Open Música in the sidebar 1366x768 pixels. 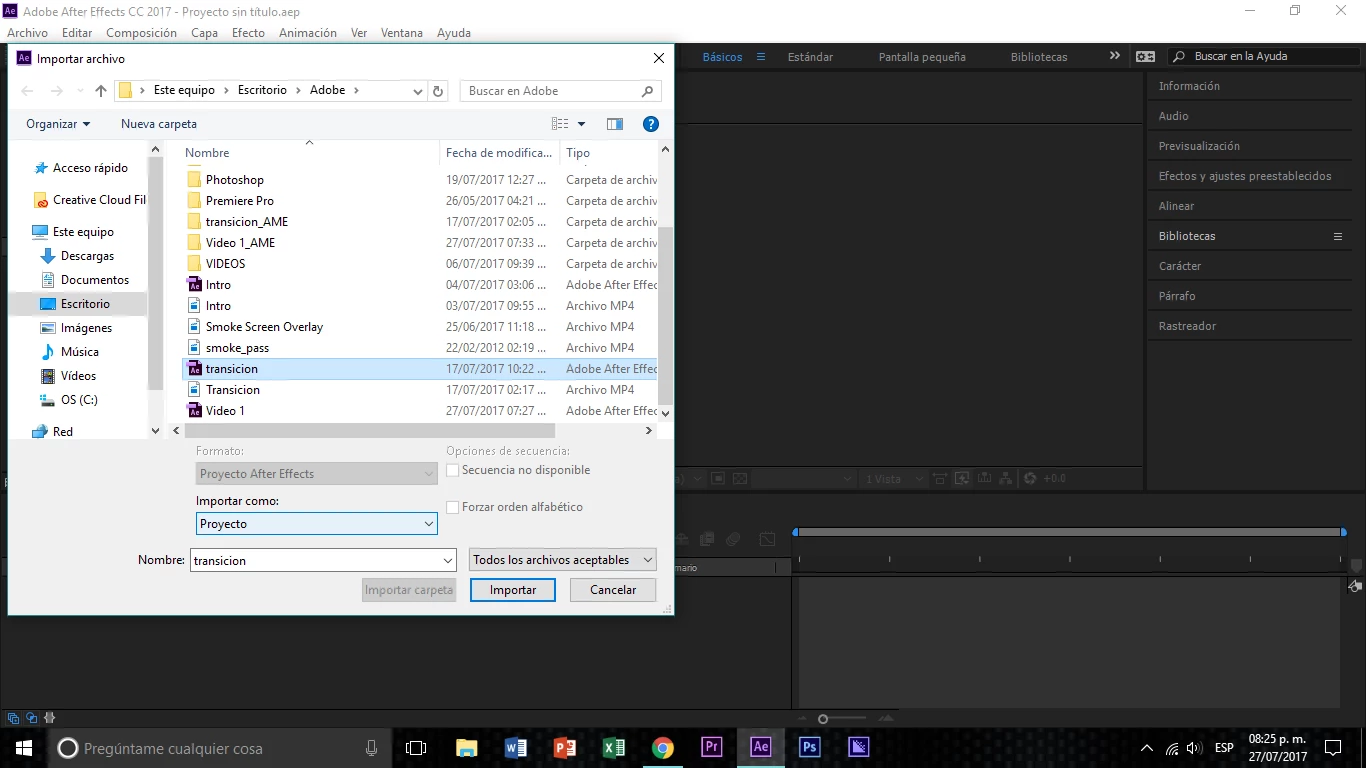pyautogui.click(x=79, y=352)
